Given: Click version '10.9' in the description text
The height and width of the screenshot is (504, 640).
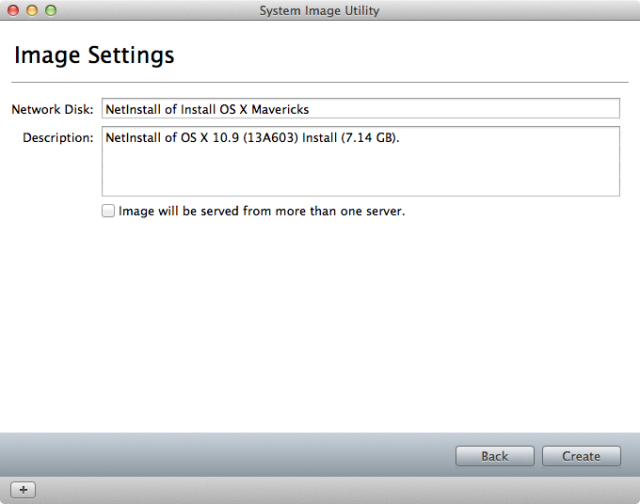Looking at the screenshot, I should coord(226,138).
